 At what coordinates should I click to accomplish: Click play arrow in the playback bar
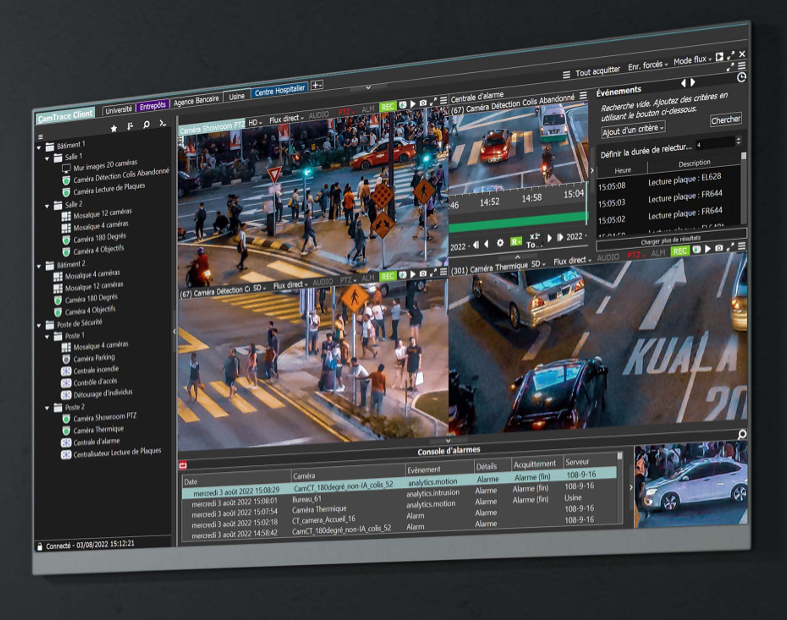(x=550, y=238)
